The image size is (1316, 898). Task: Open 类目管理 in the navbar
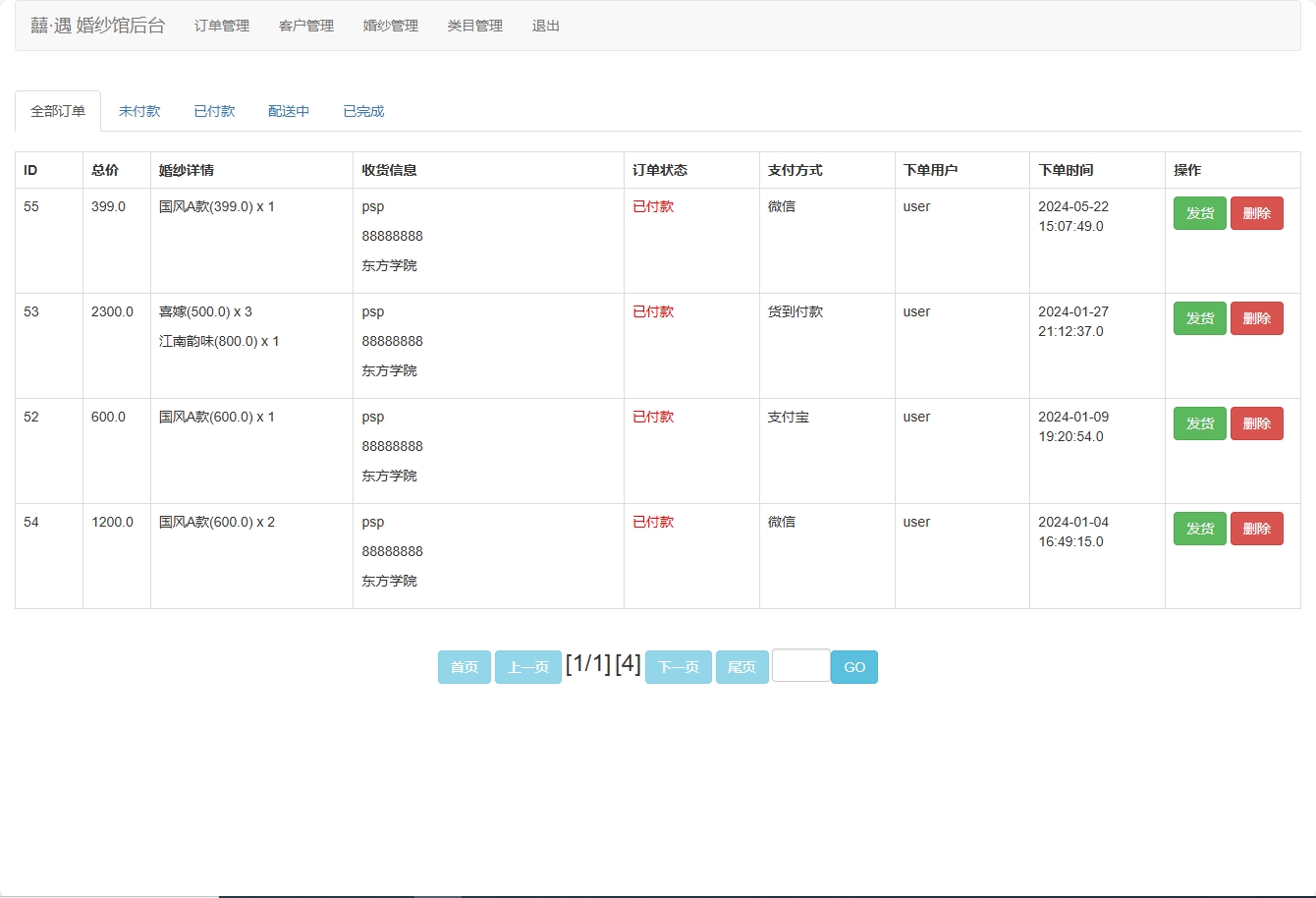(475, 27)
